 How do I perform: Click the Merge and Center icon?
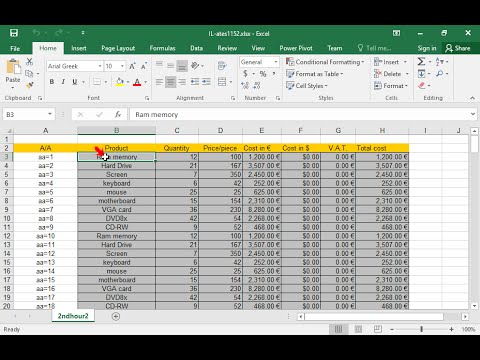click(222, 82)
